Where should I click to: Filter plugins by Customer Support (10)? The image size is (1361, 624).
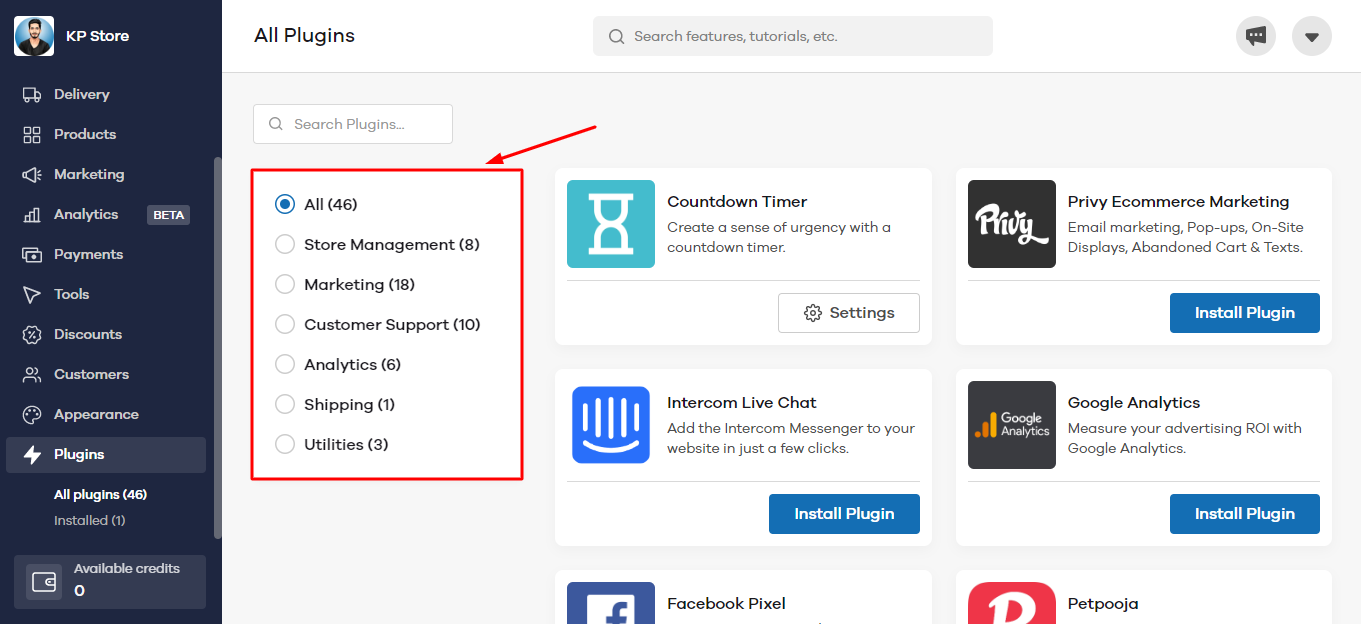285,324
